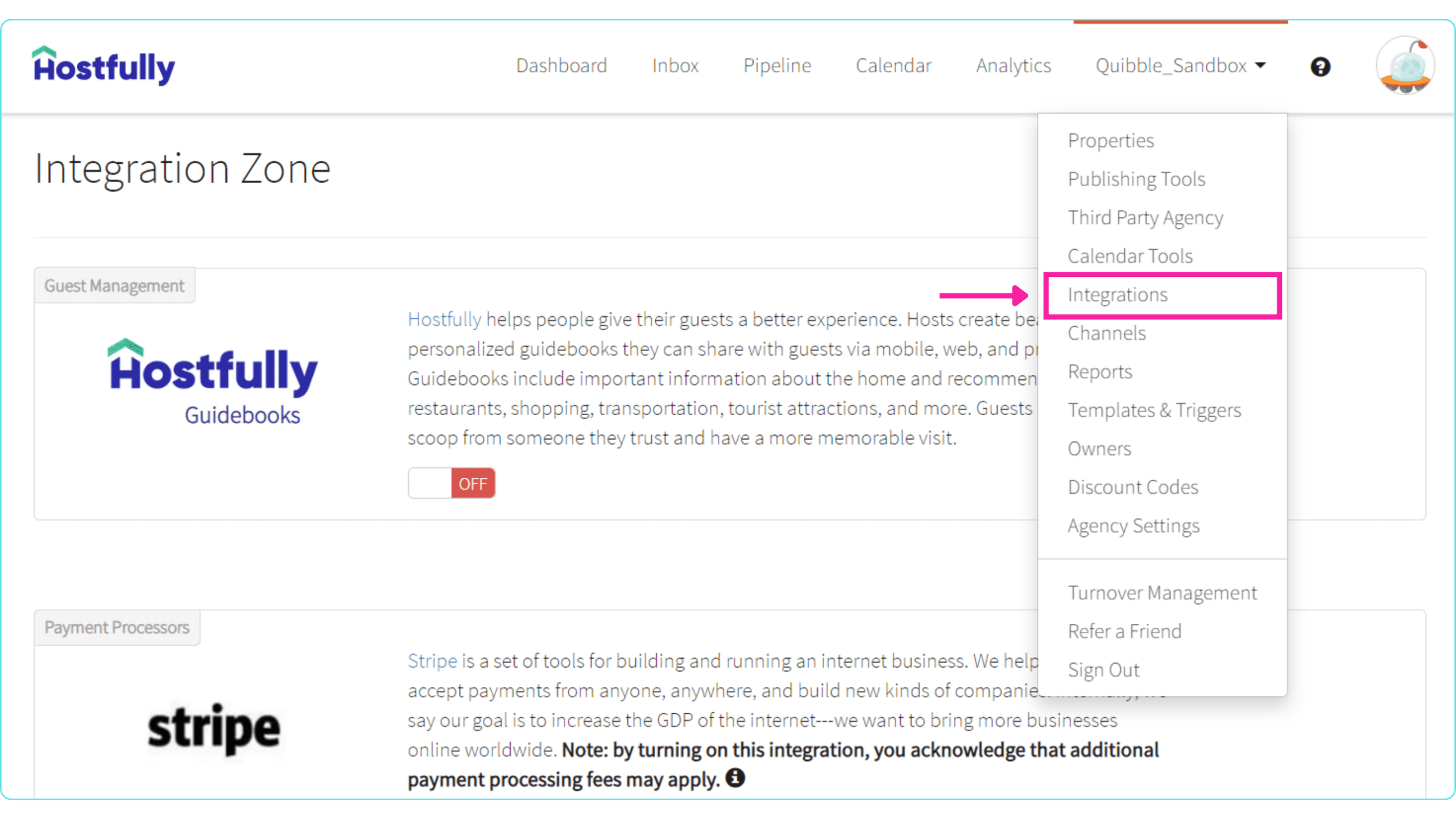Click the Hostfully logo in header
Viewport: 1456px width, 819px height.
(x=104, y=65)
